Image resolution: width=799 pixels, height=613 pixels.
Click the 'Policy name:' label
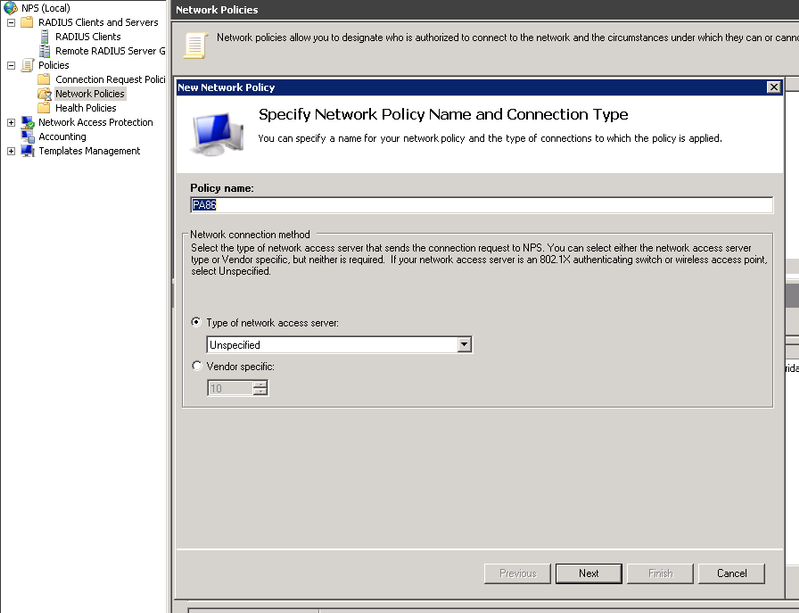[x=222, y=188]
